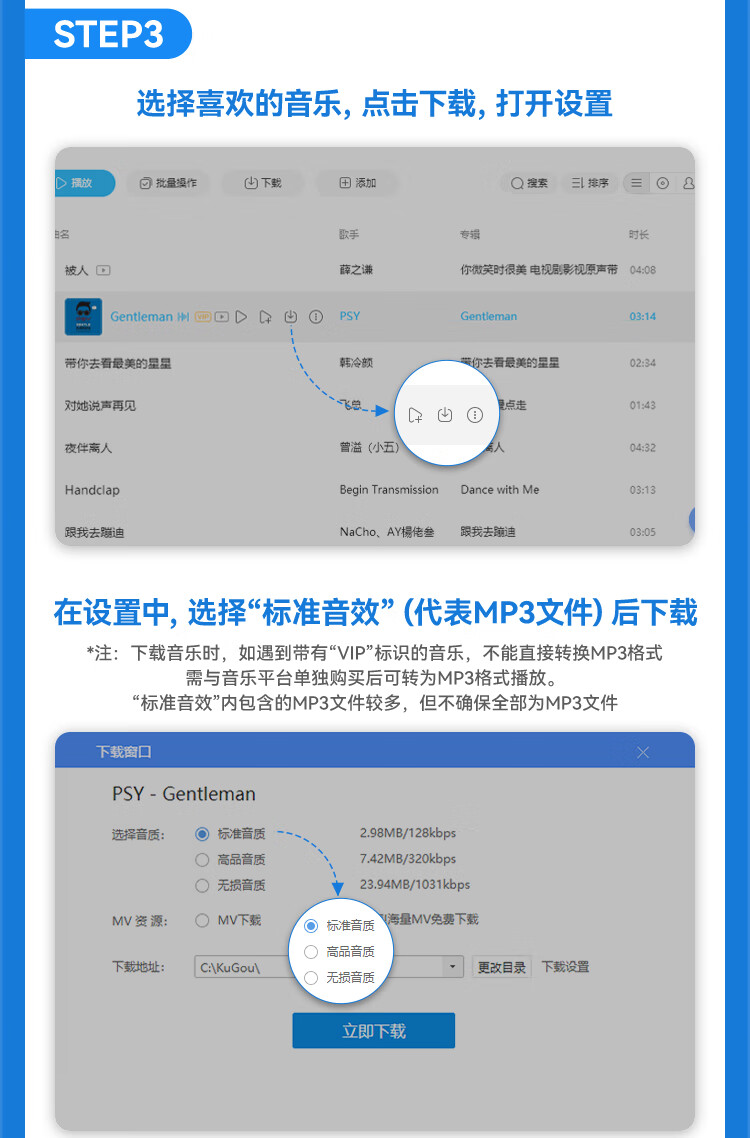Switch to list view icon
750x1138 pixels.
[x=637, y=183]
